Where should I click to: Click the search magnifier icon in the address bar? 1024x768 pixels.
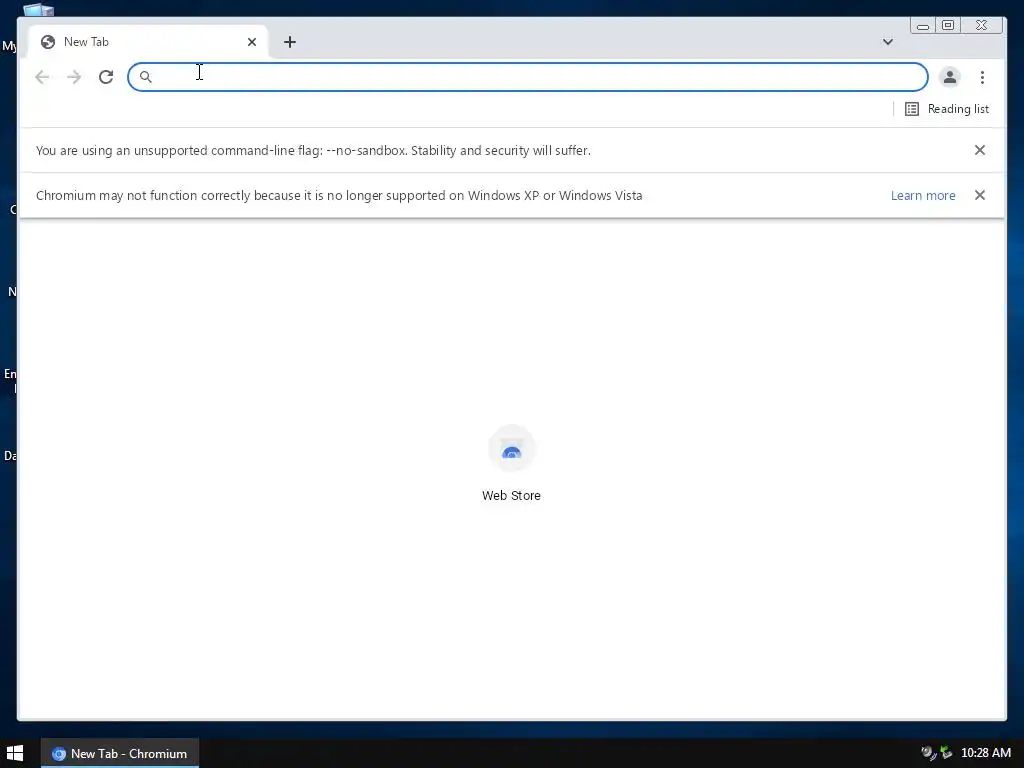click(146, 77)
